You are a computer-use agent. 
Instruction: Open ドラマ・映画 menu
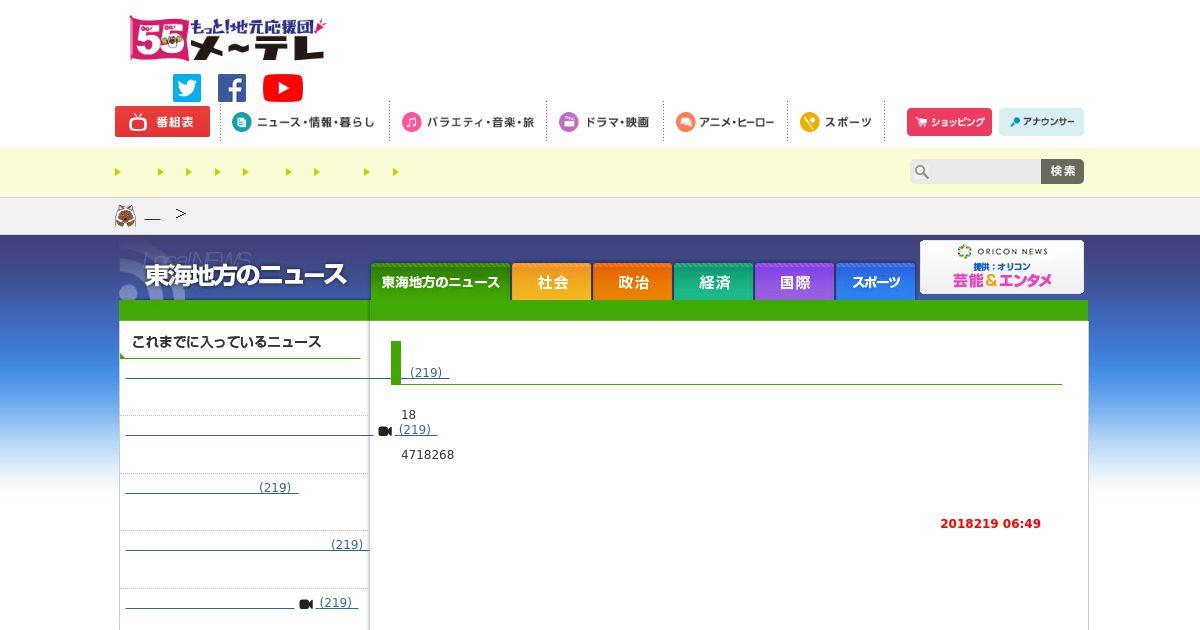[x=604, y=122]
